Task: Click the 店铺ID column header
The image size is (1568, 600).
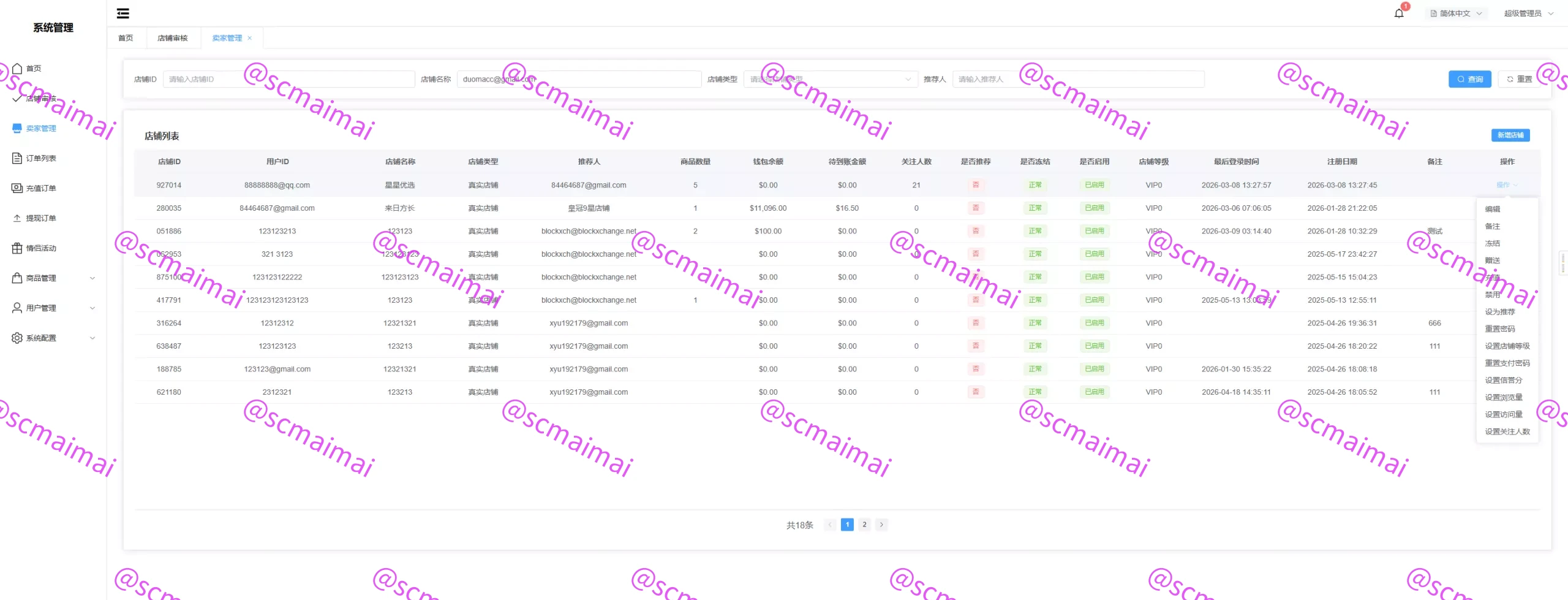Action: pos(169,162)
